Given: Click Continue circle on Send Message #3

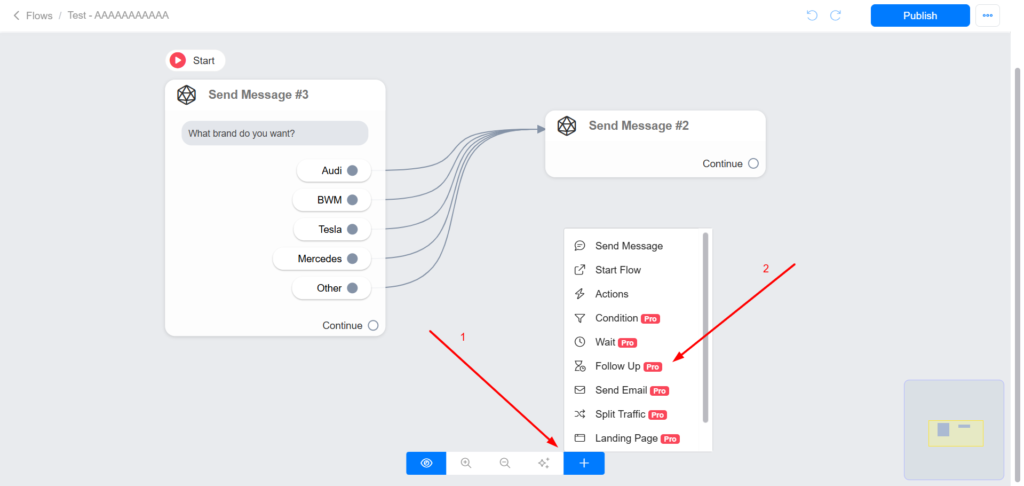Looking at the screenshot, I should coord(373,325).
